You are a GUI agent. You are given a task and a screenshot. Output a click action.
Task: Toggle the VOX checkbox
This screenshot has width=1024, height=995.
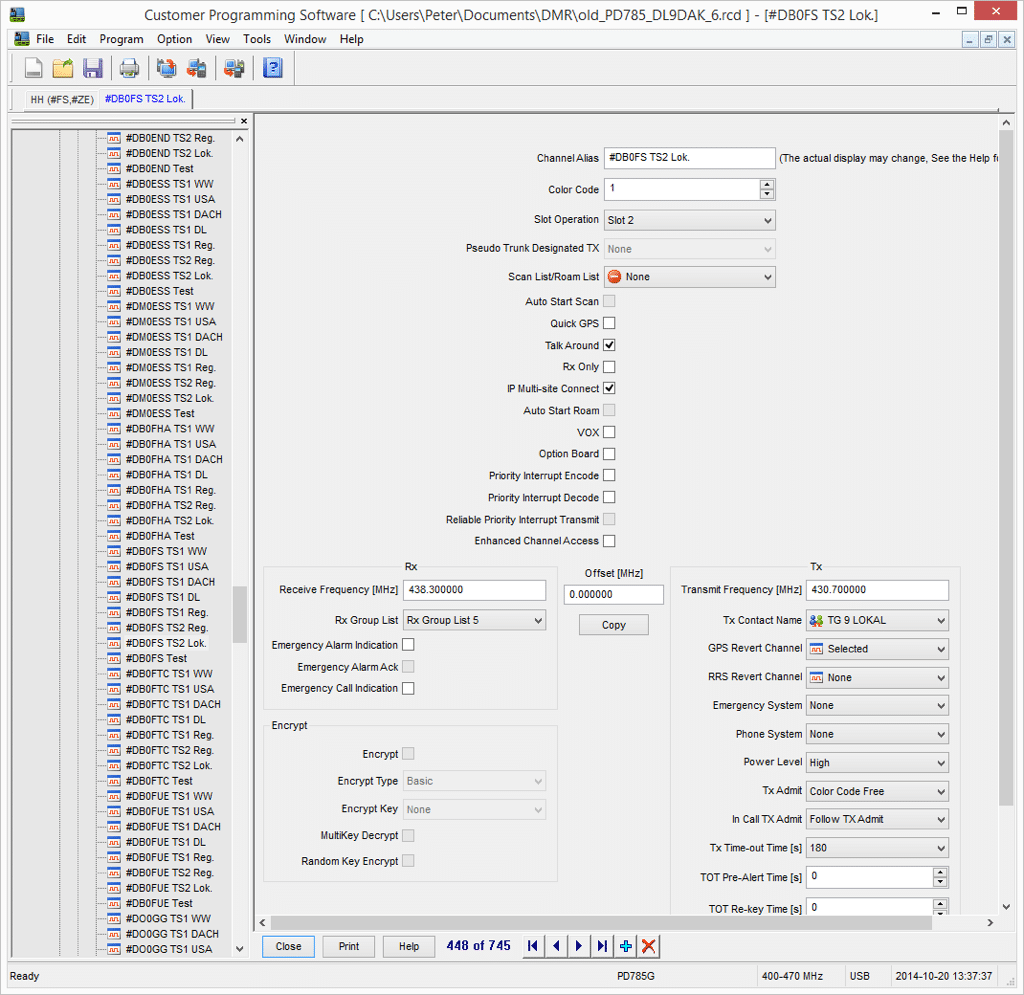pos(609,432)
